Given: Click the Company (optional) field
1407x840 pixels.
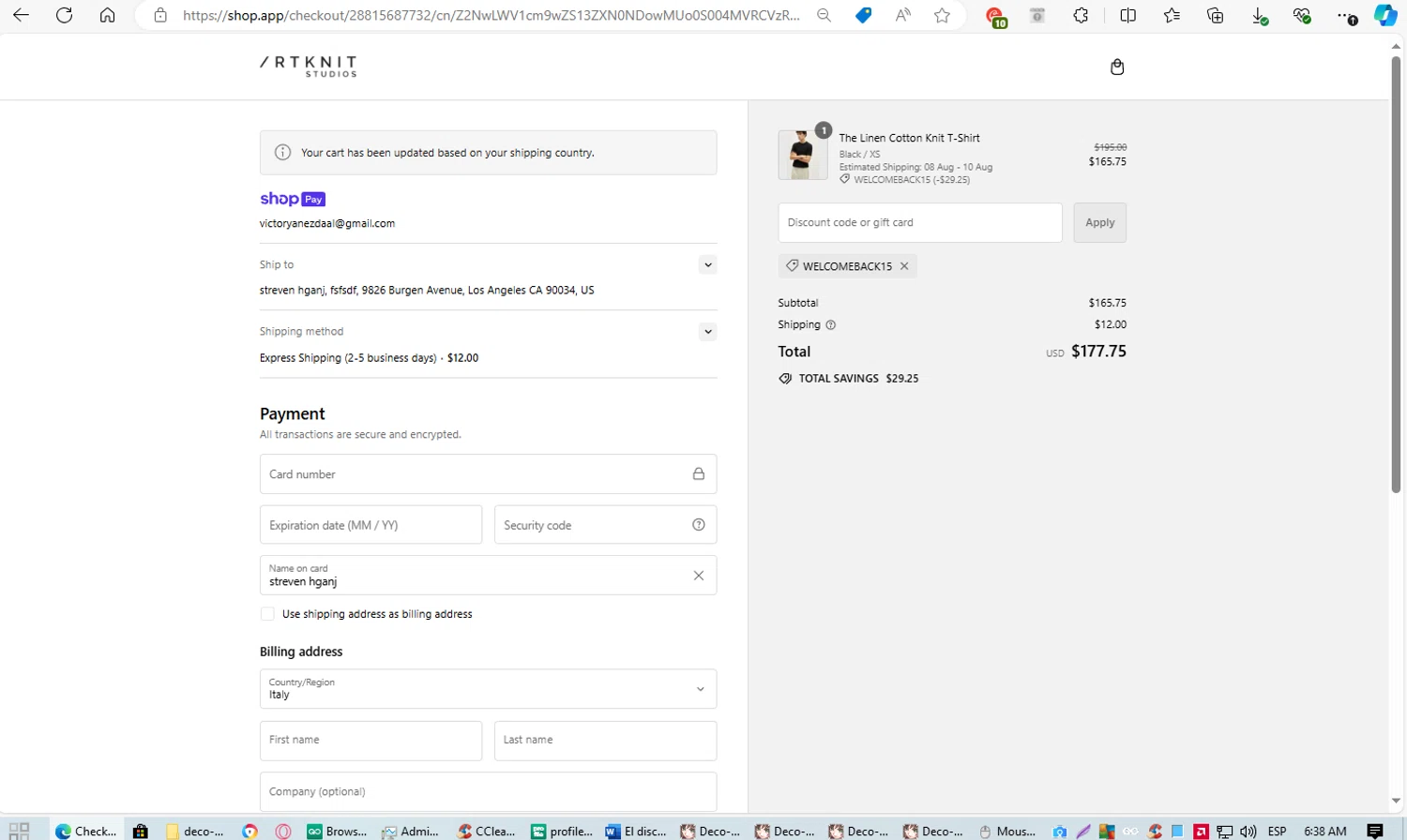Looking at the screenshot, I should click(x=488, y=792).
